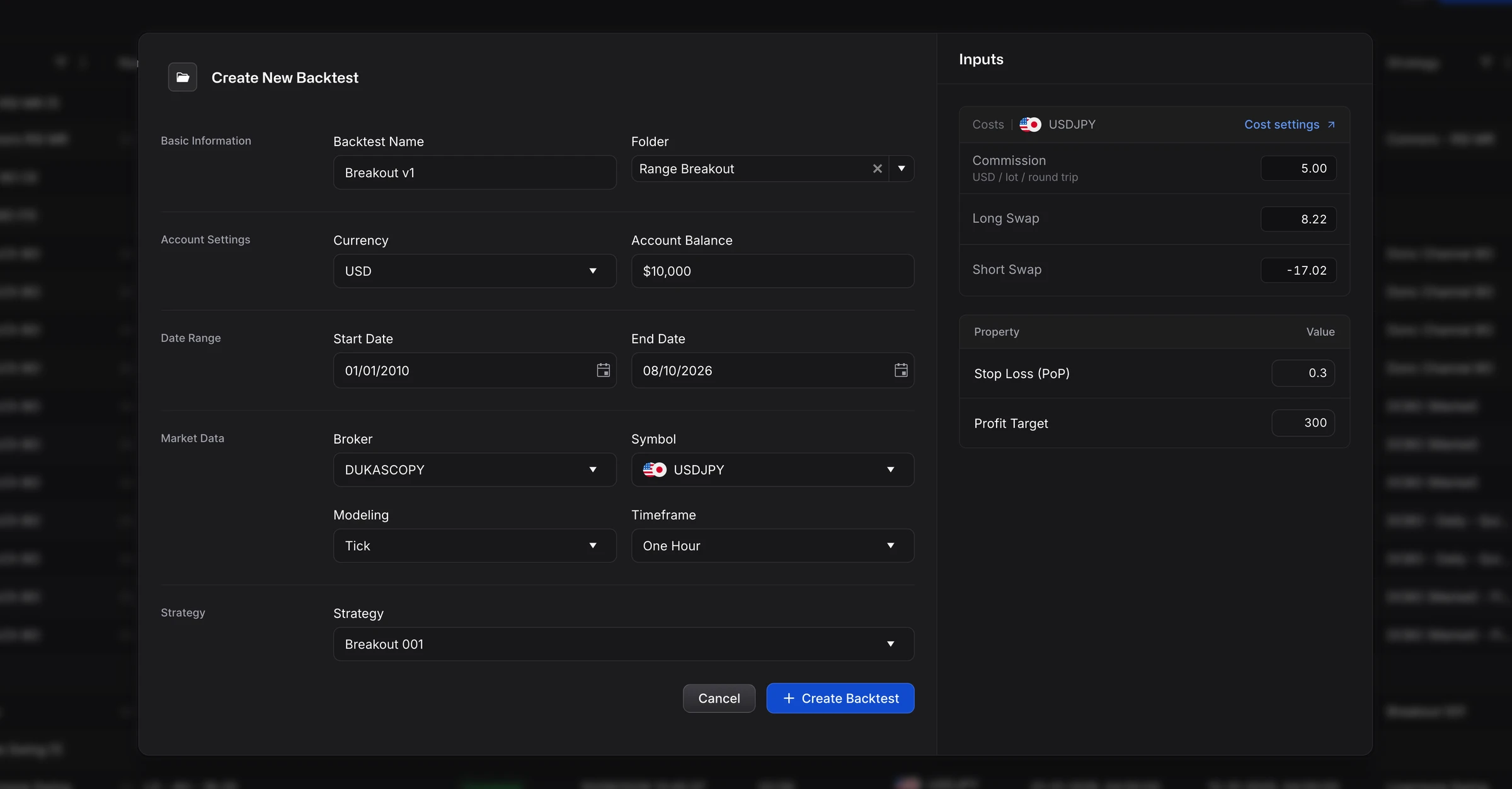Open the Timeframe One Hour dropdown
This screenshot has width=1512, height=789.
click(x=772, y=546)
